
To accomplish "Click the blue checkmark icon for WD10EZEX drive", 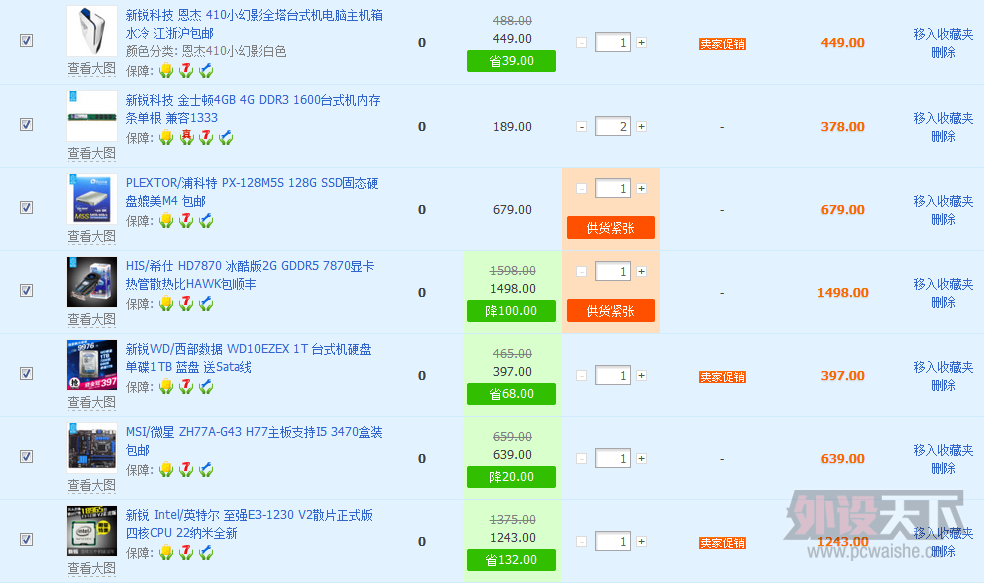I will coord(206,386).
